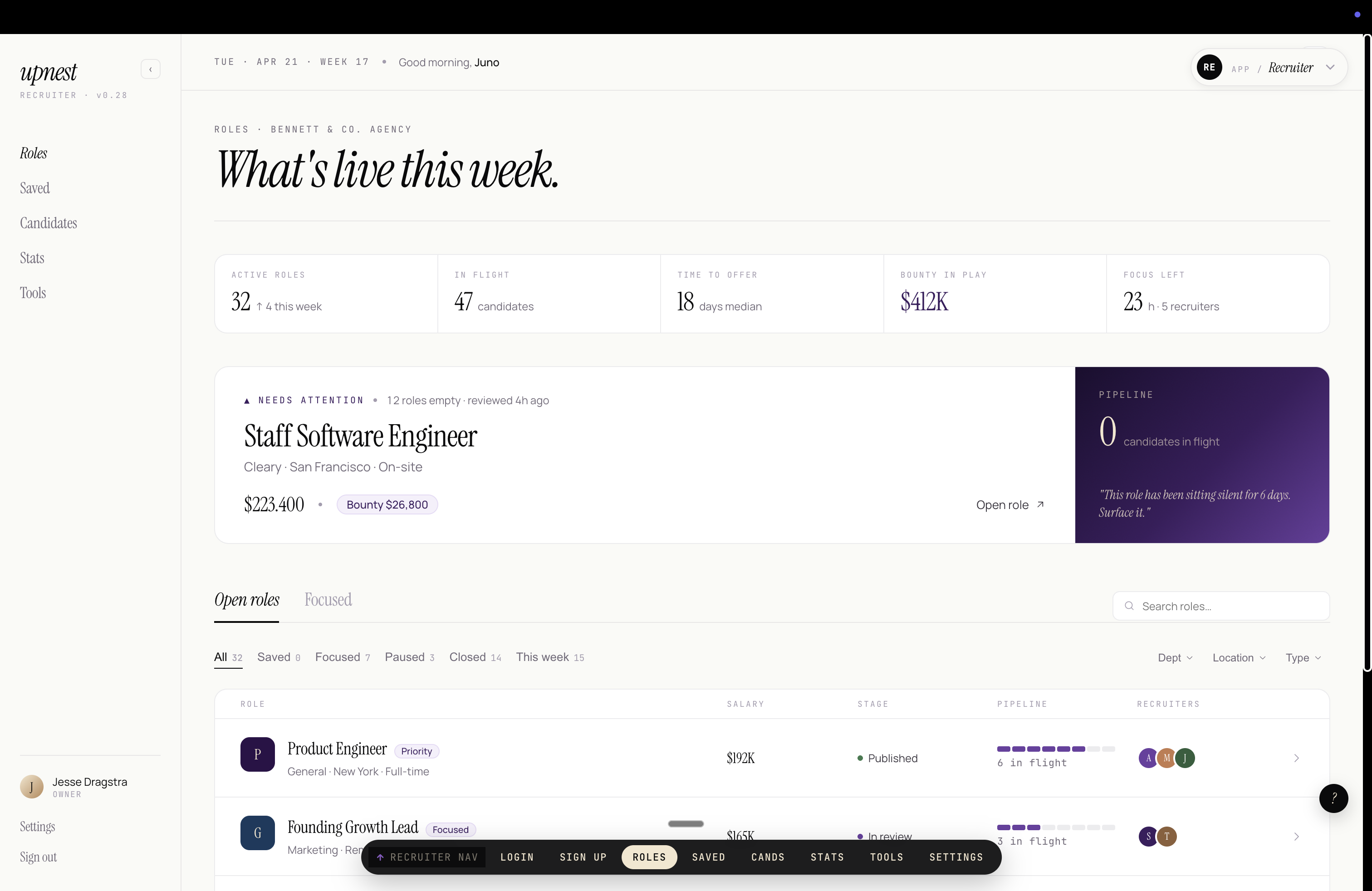This screenshot has width=1372, height=891.
Task: Click recruiter avatar A on Product Engineer
Action: (x=1148, y=758)
